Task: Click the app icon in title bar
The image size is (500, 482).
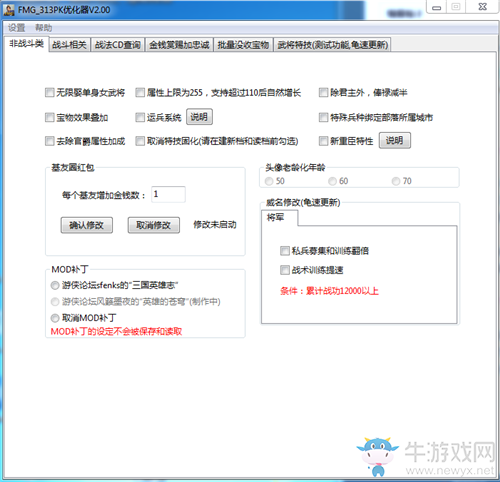Action: 9,10
